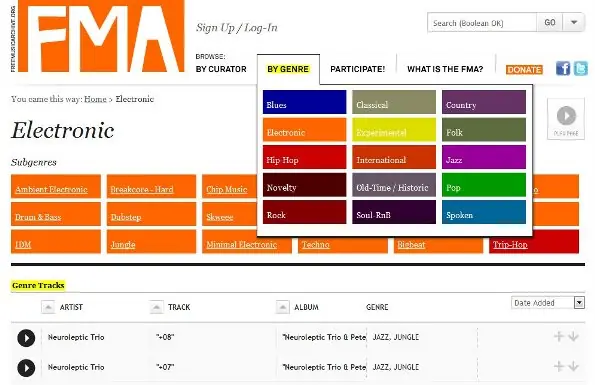Select the Folk genre tile
This screenshot has width=595, height=385.
[484, 130]
